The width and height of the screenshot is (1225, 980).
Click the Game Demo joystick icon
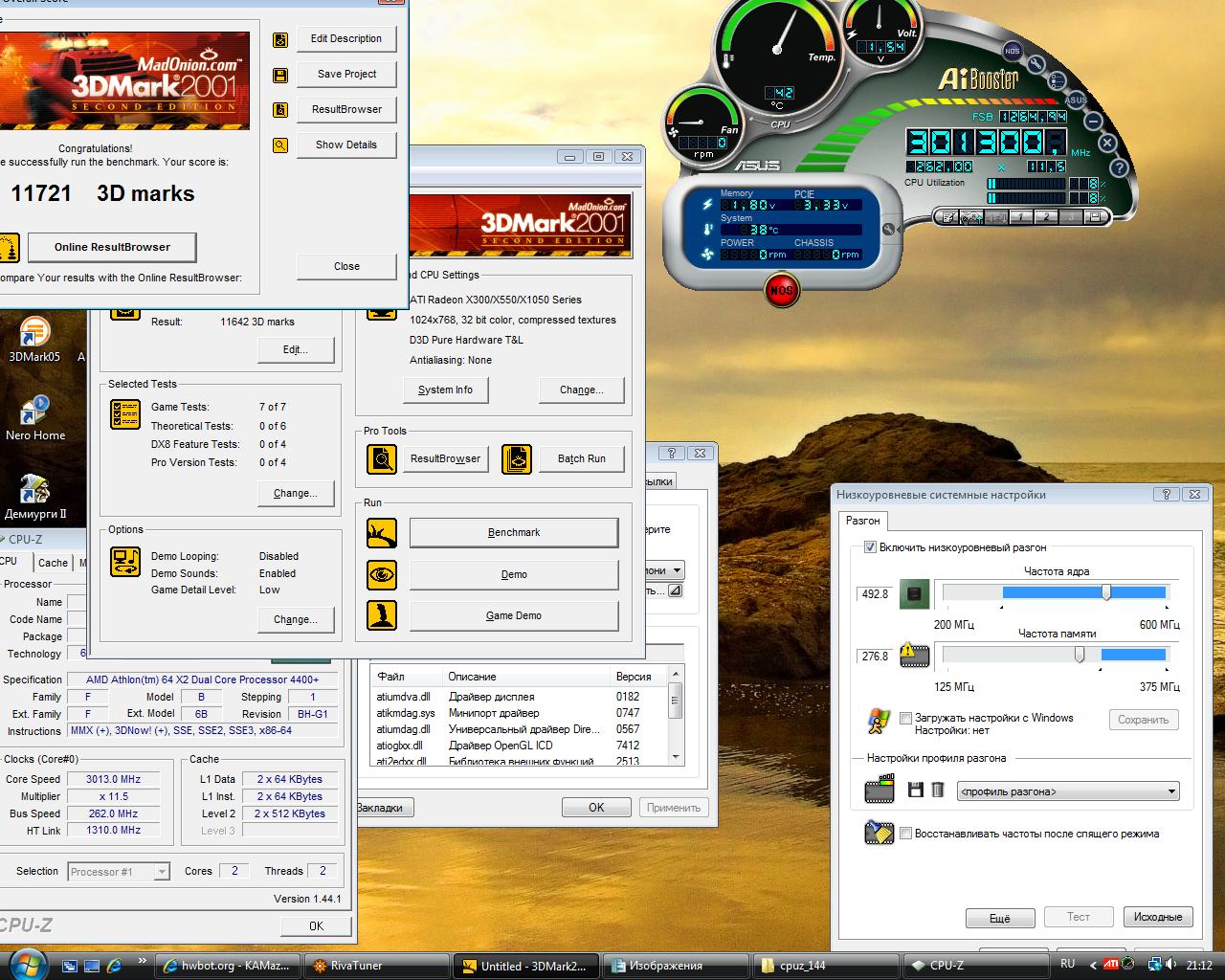(382, 615)
